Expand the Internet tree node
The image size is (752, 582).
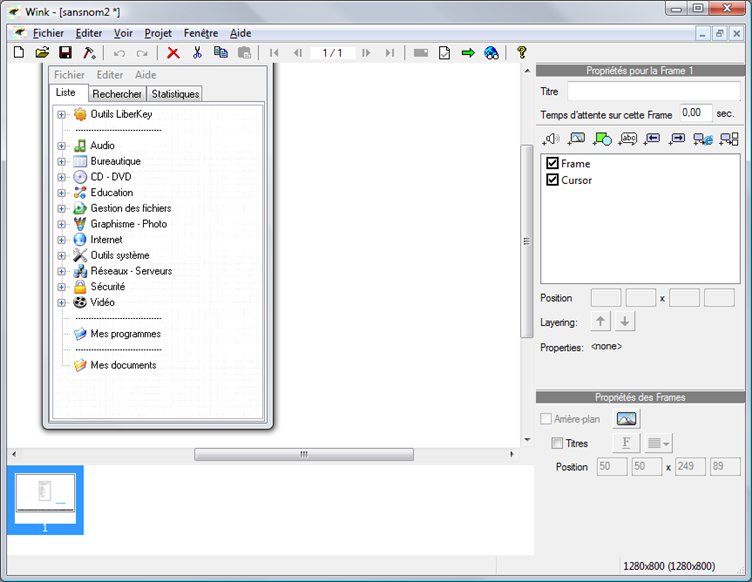click(62, 240)
